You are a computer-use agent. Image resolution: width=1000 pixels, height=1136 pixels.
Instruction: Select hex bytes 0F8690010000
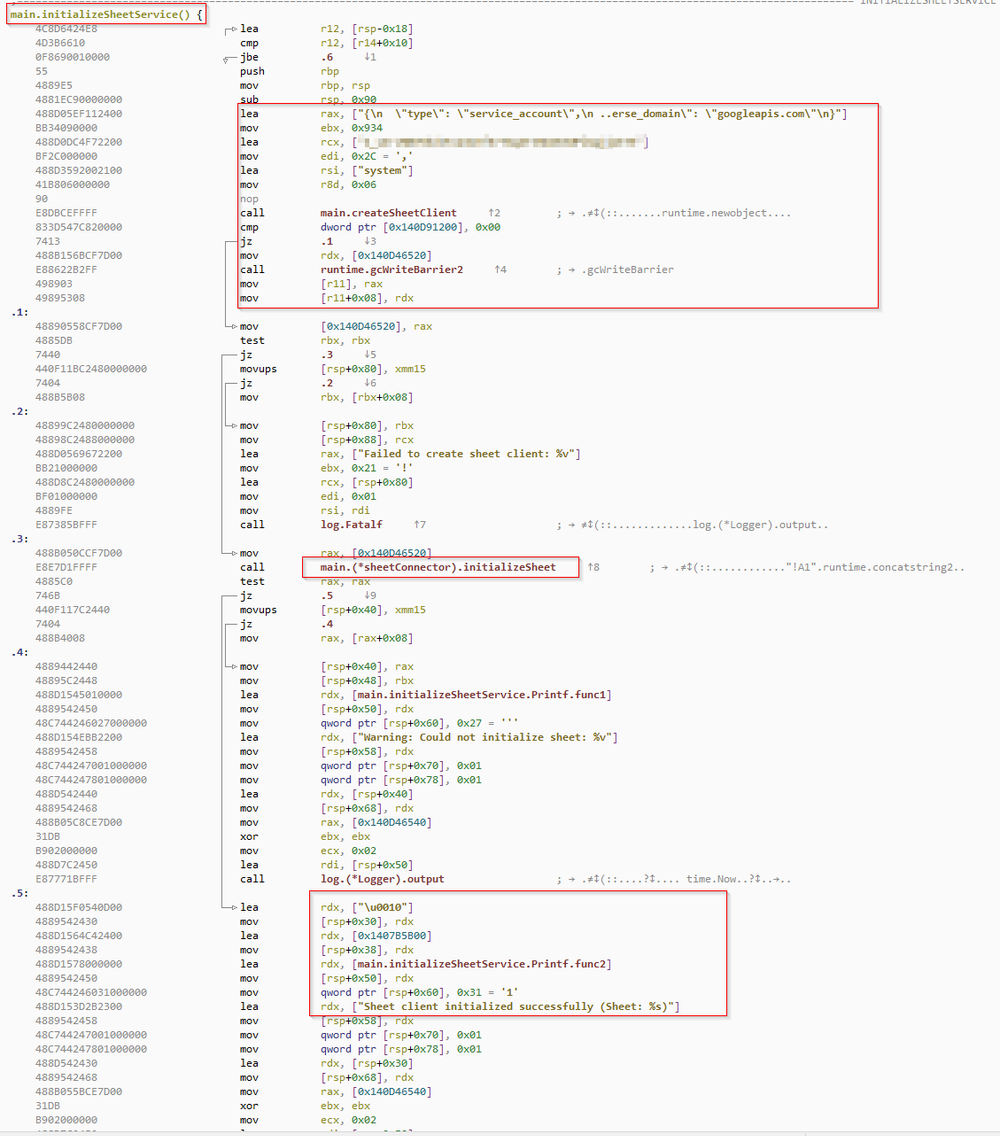tap(72, 57)
